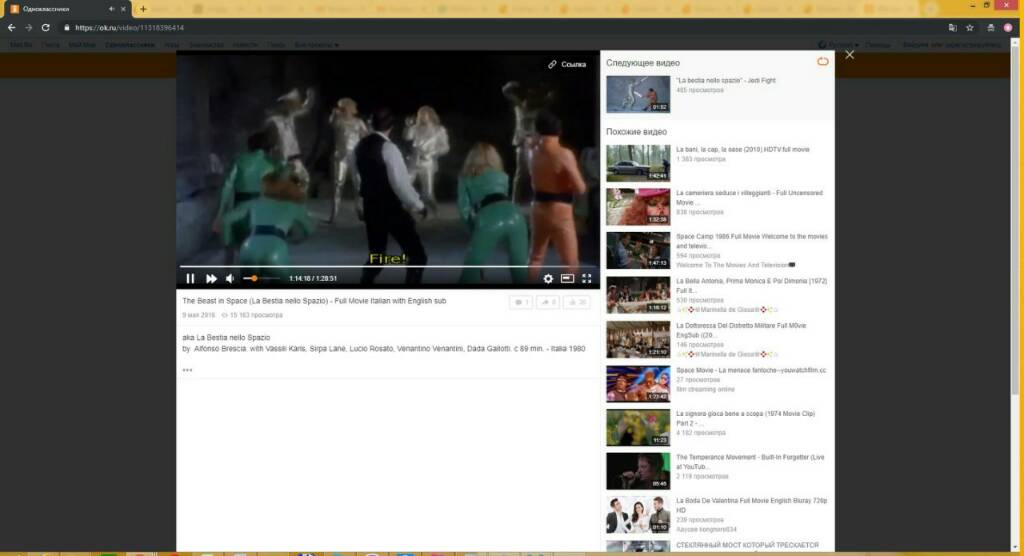Close the video overlay with X
1024x556 pixels.
tap(849, 55)
